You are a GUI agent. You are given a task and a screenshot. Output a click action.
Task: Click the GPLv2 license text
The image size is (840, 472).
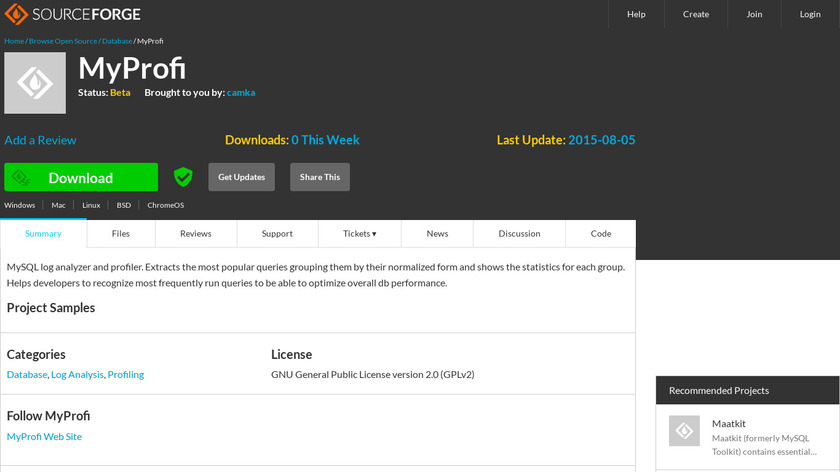click(x=372, y=374)
